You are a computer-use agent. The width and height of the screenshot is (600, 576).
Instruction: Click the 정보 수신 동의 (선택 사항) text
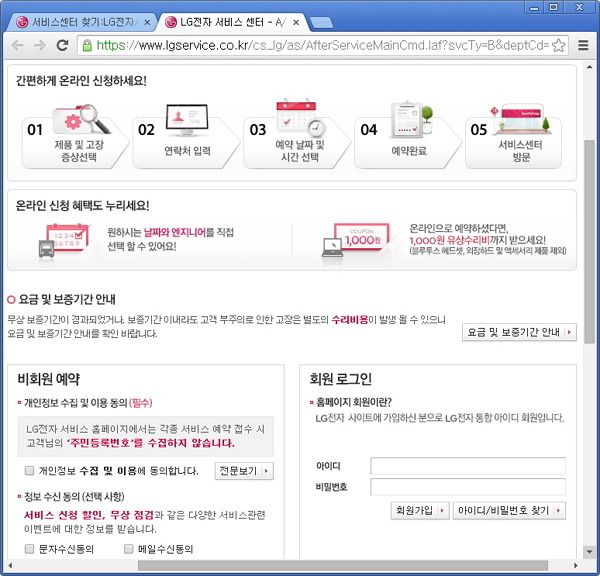point(74,496)
